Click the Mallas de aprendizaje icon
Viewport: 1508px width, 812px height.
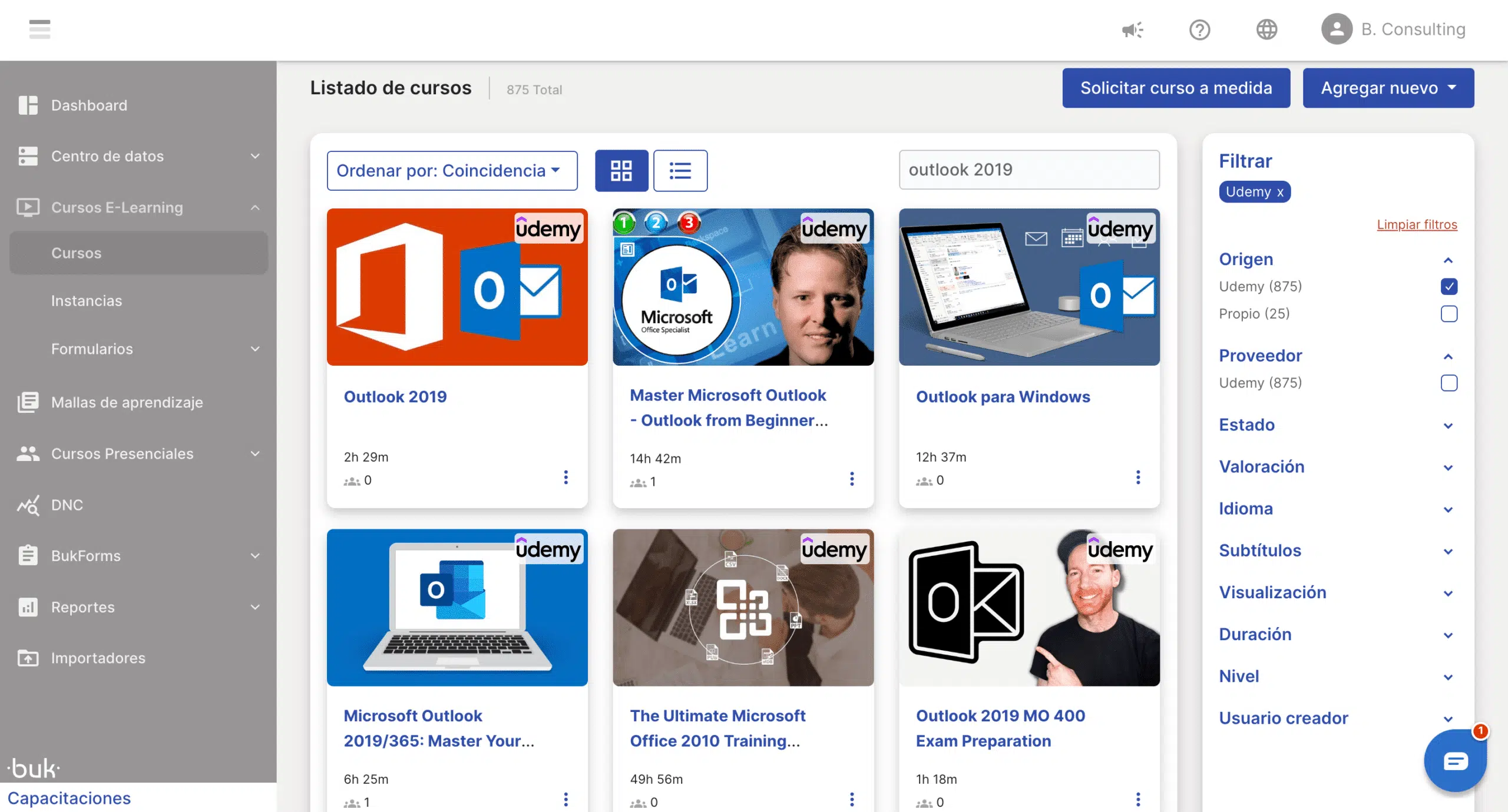(x=28, y=402)
